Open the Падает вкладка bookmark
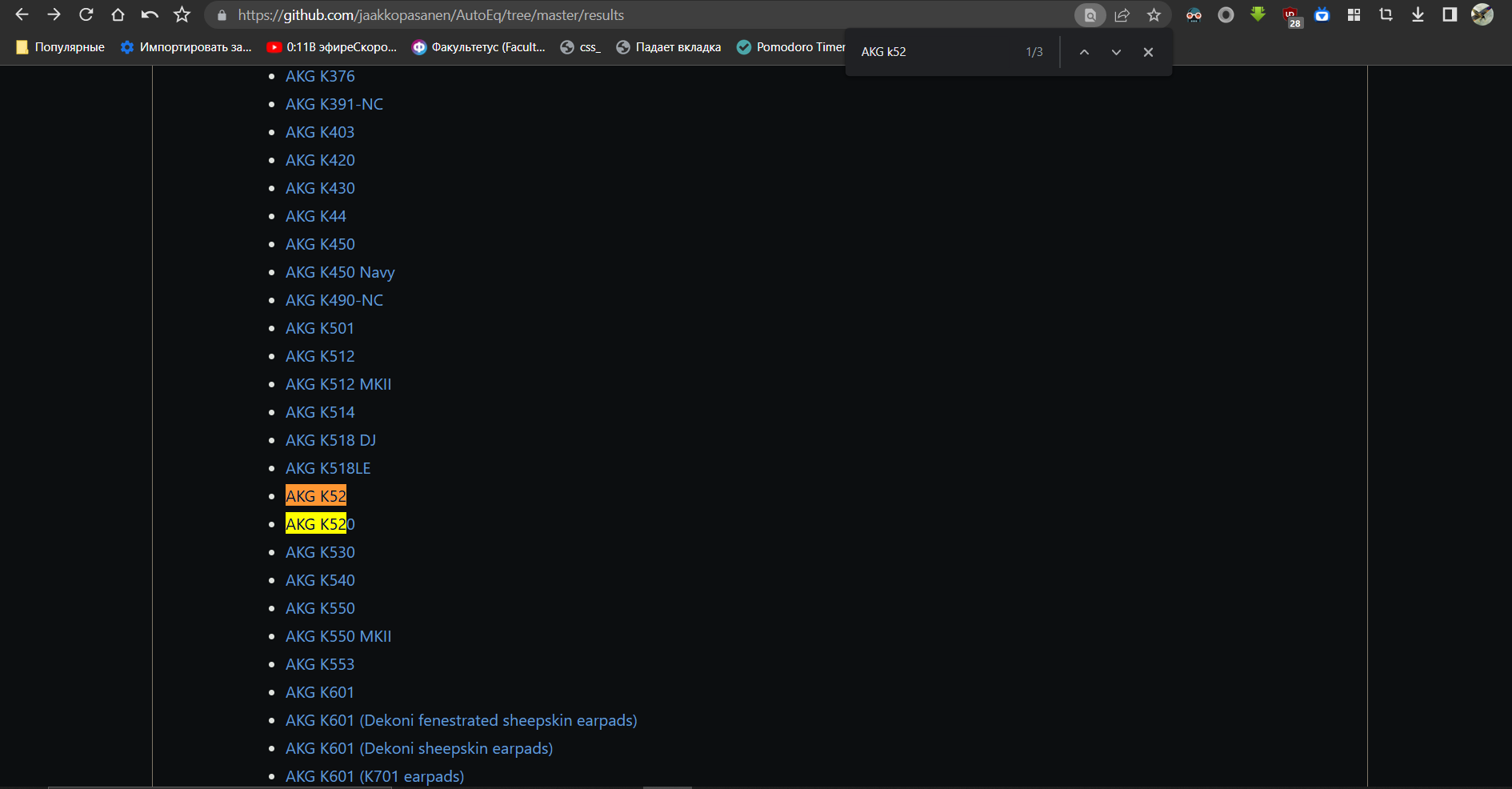Screen dimensions: 1512x789 (669, 47)
